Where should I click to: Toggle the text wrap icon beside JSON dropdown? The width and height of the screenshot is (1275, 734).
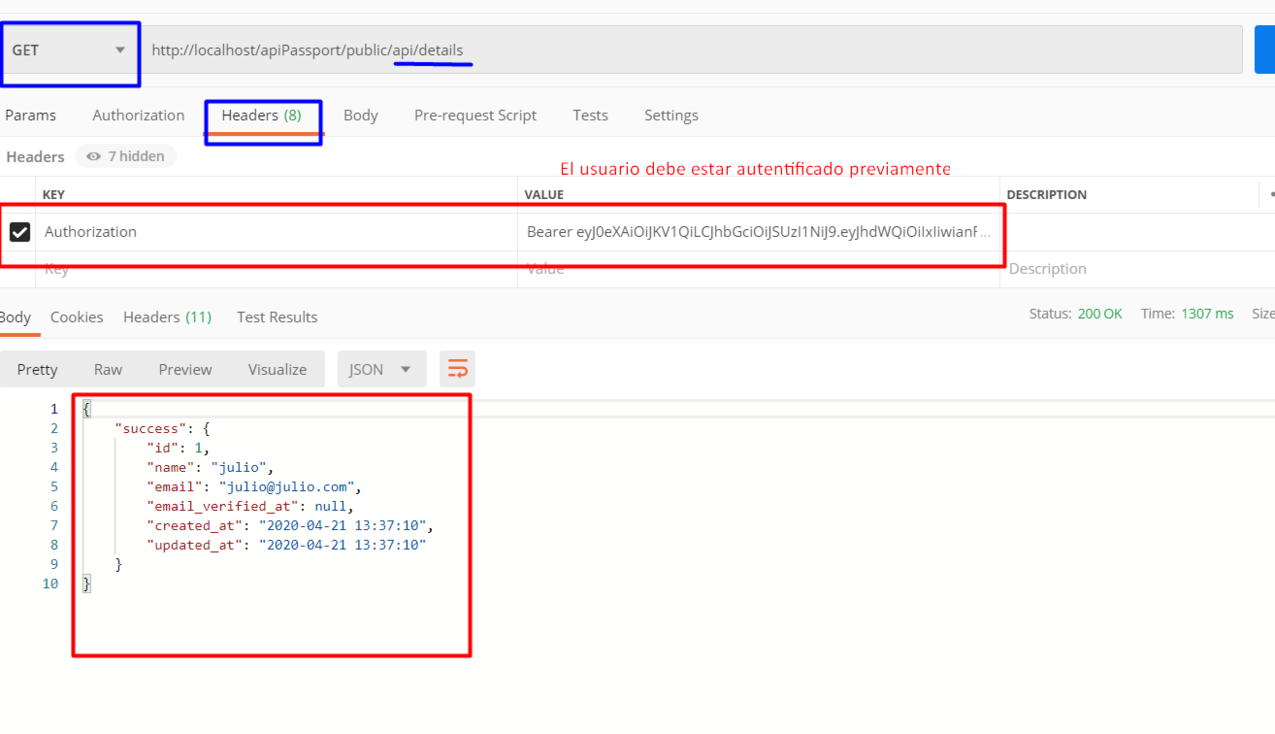tap(457, 369)
